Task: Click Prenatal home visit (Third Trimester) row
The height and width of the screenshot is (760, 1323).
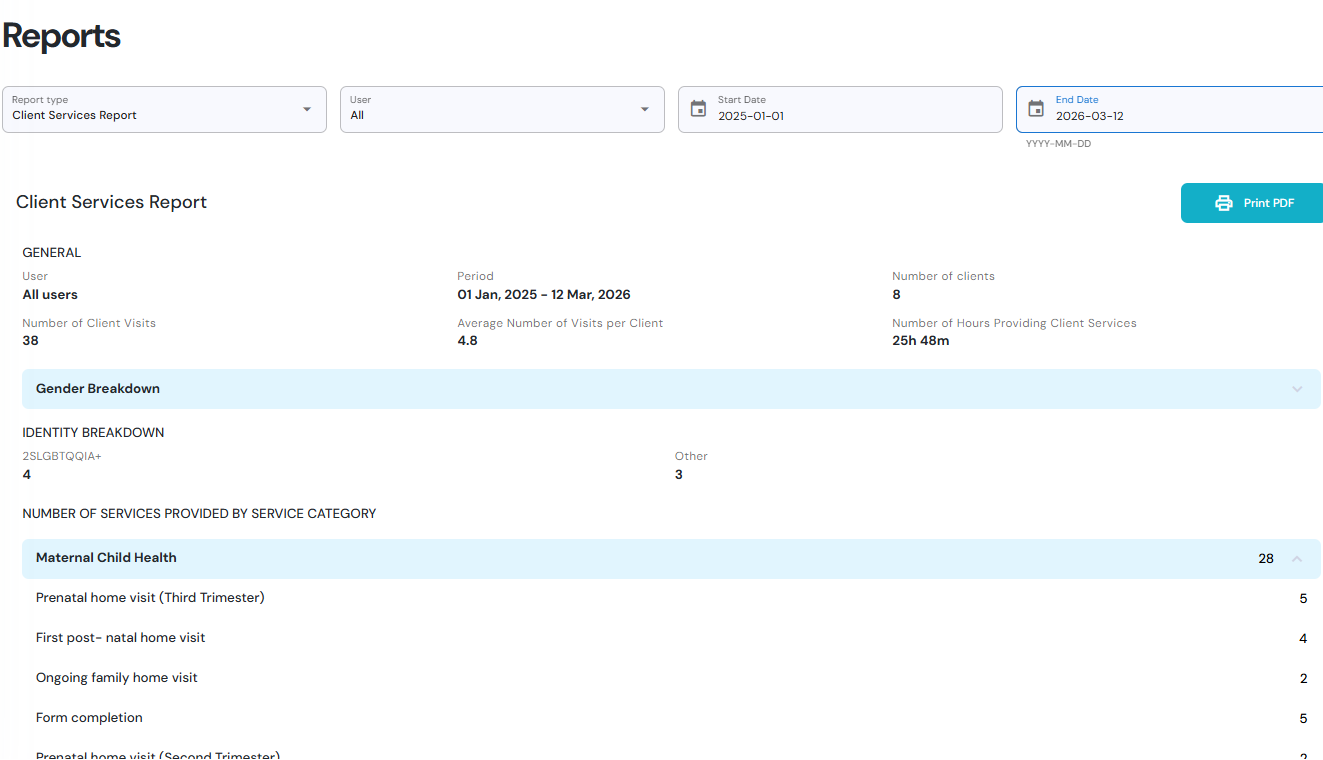Action: (x=150, y=598)
